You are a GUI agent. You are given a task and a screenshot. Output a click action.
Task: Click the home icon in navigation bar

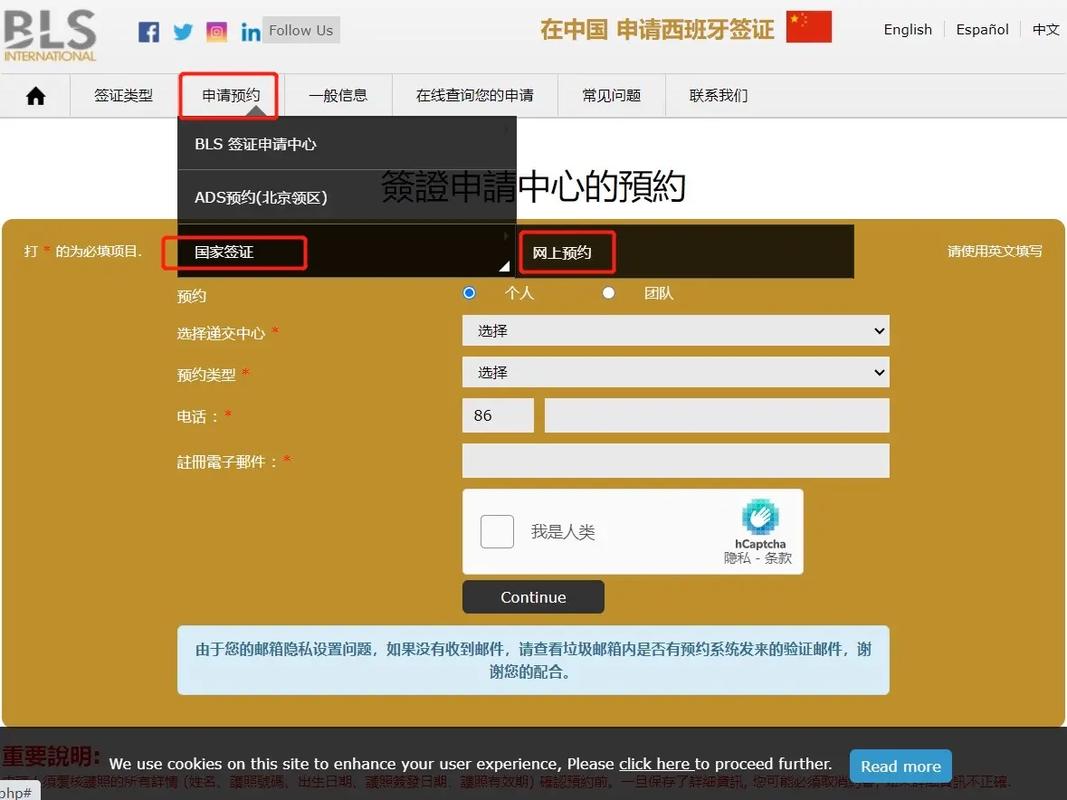pos(35,96)
